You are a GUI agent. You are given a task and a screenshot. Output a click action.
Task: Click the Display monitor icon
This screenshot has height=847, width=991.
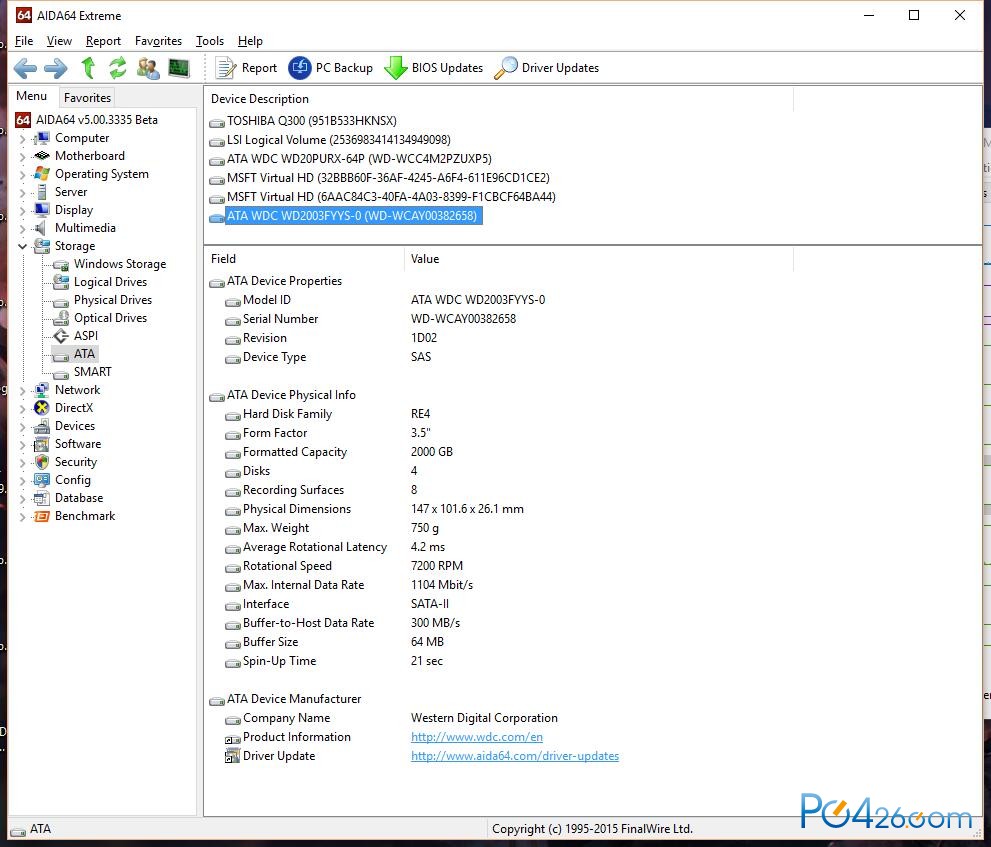click(42, 210)
